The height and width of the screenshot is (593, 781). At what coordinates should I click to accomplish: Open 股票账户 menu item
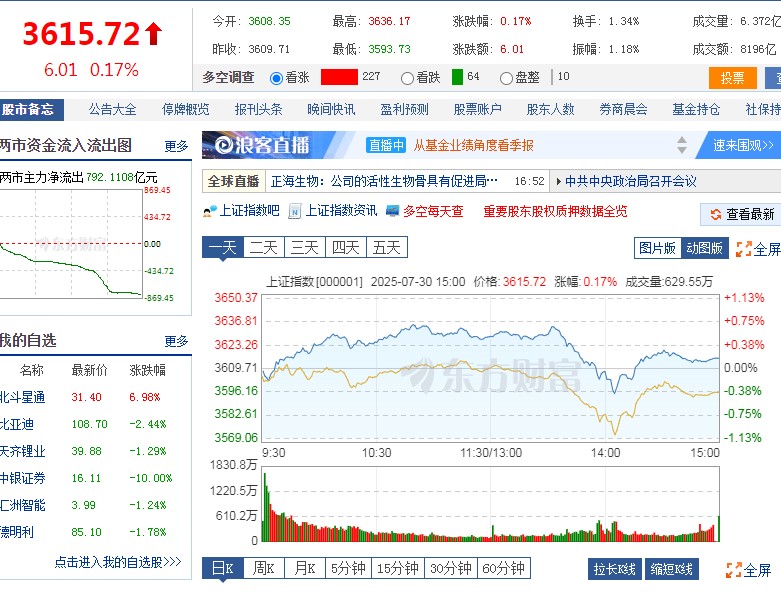point(477,110)
